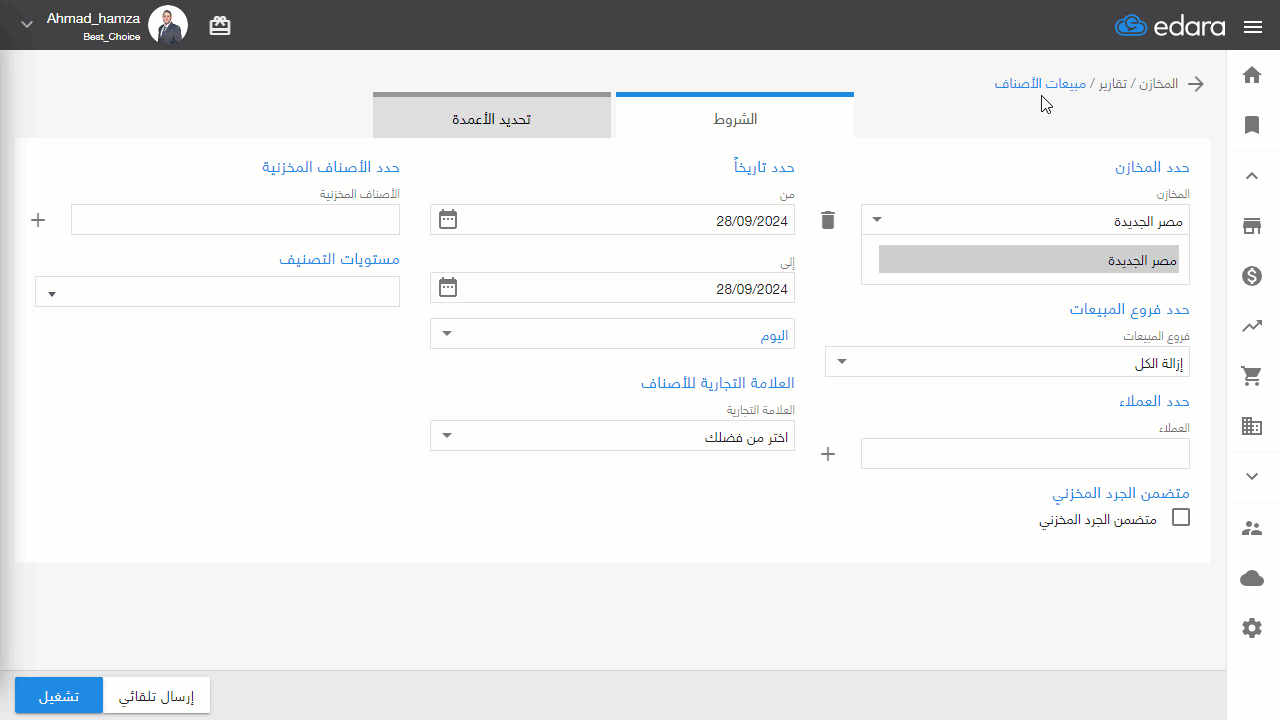
Task: Delete selected warehouse with trash icon
Action: [828, 220]
